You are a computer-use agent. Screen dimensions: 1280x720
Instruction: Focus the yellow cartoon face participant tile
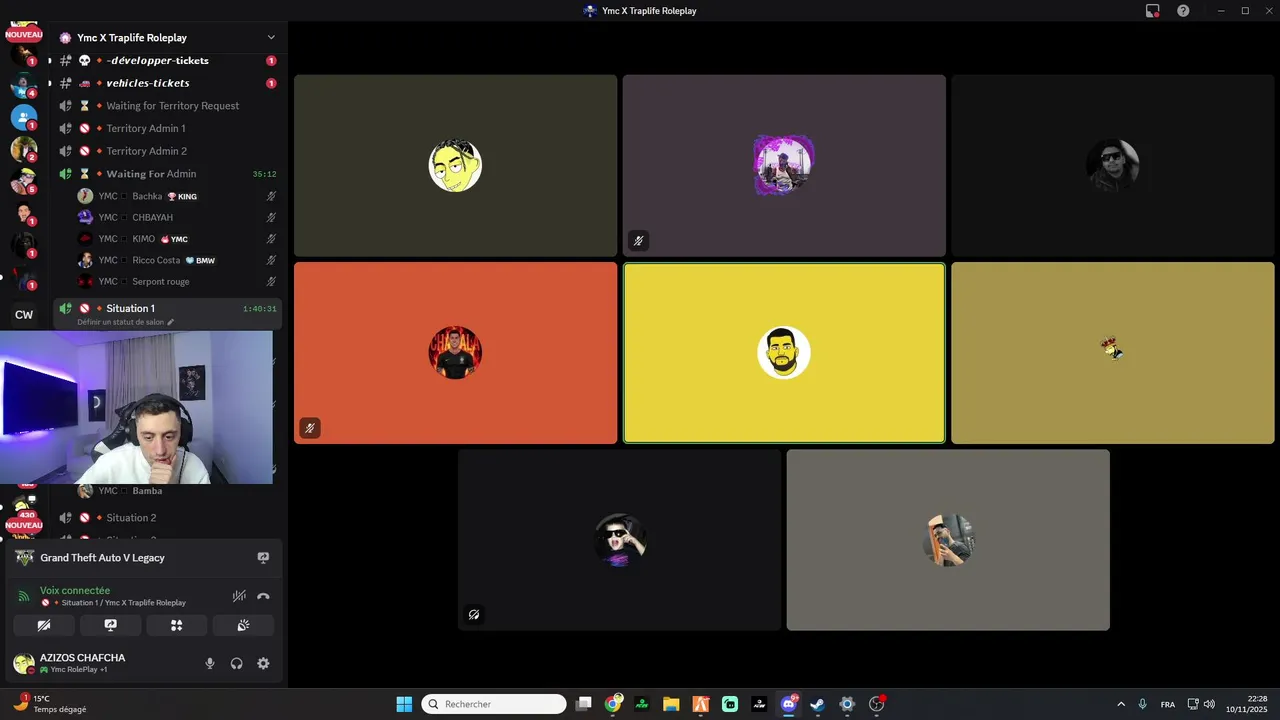point(455,165)
